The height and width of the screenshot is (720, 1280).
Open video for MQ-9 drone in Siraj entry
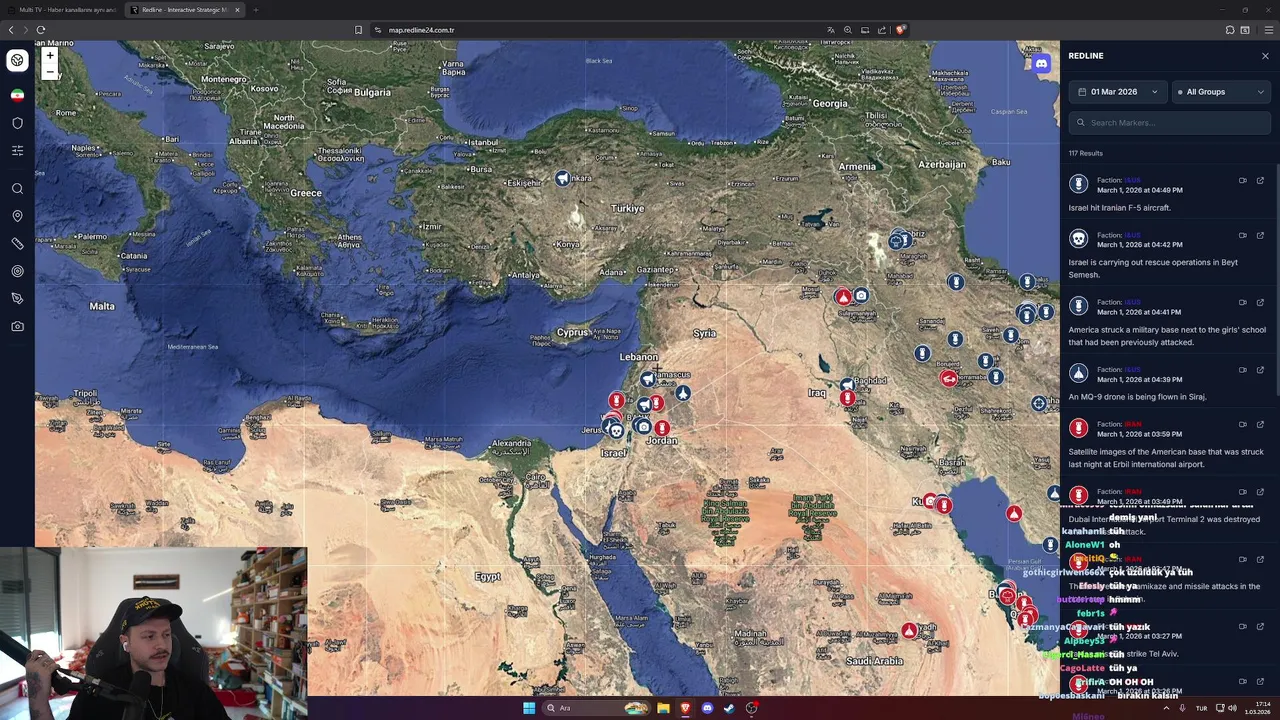1243,370
